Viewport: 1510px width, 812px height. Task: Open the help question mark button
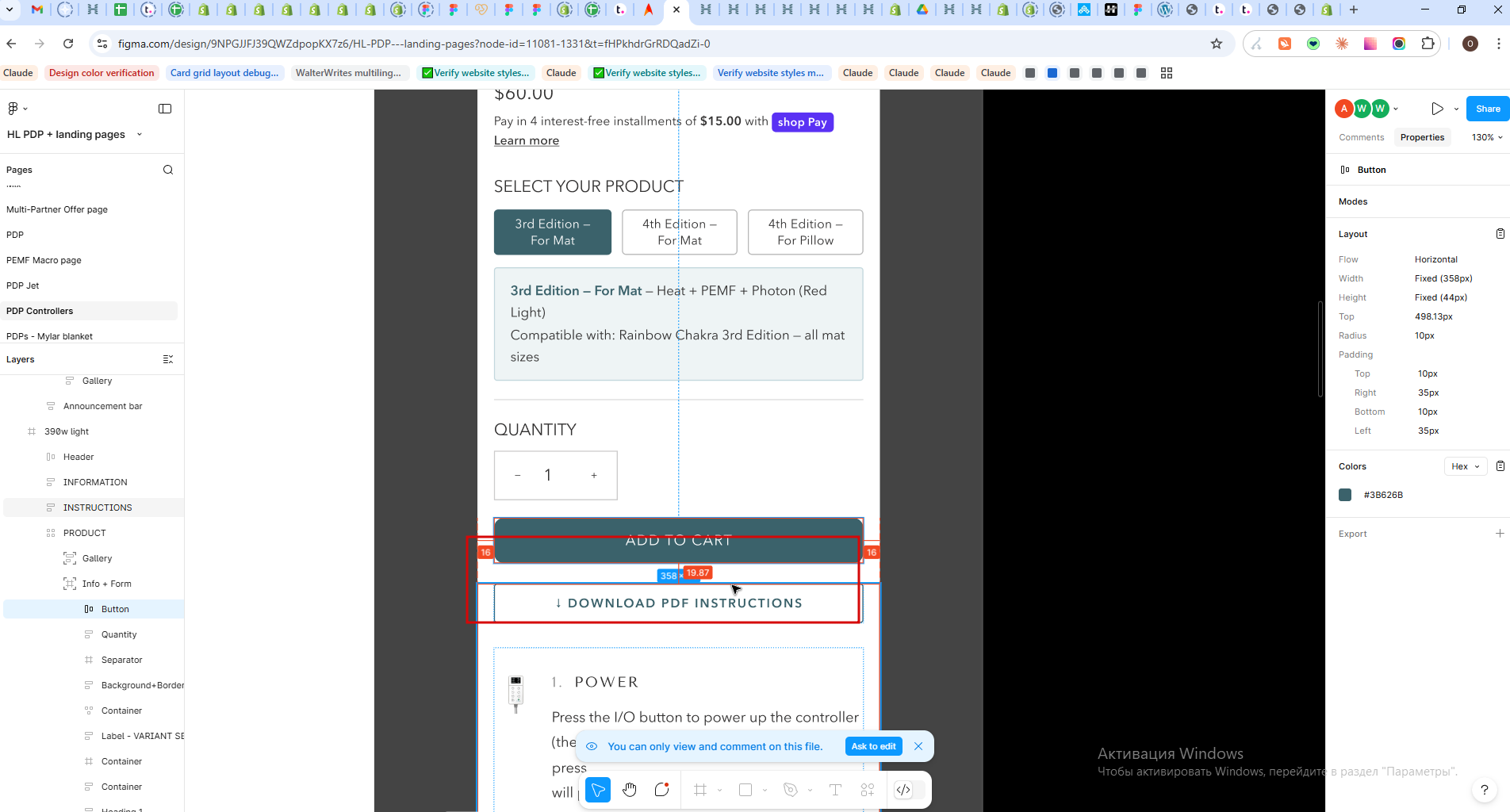1484,790
